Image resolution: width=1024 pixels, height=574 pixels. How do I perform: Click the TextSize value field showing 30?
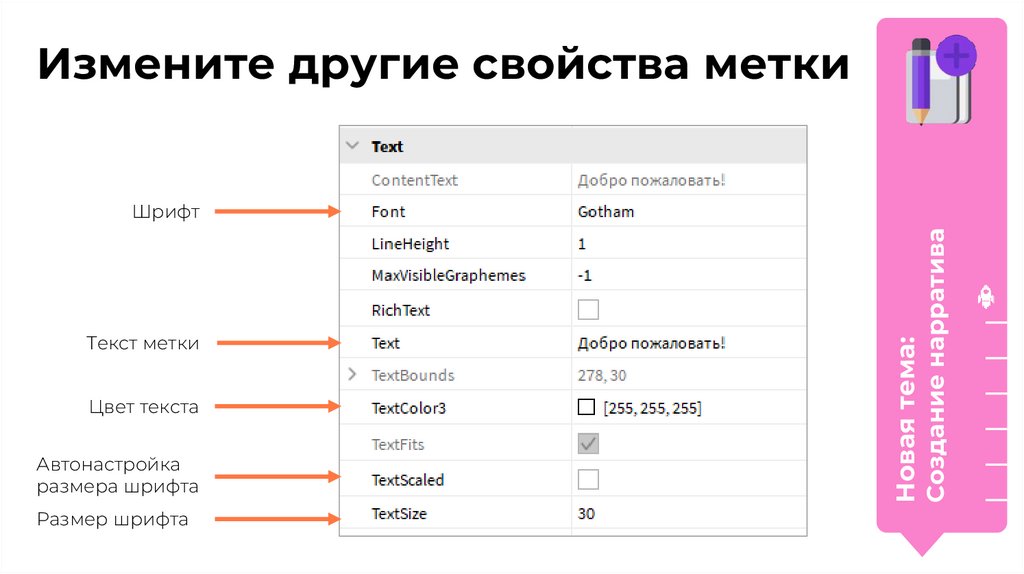[688, 514]
